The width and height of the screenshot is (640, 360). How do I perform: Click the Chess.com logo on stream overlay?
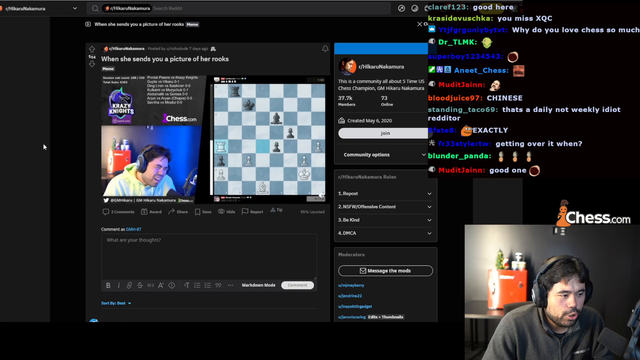point(593,214)
